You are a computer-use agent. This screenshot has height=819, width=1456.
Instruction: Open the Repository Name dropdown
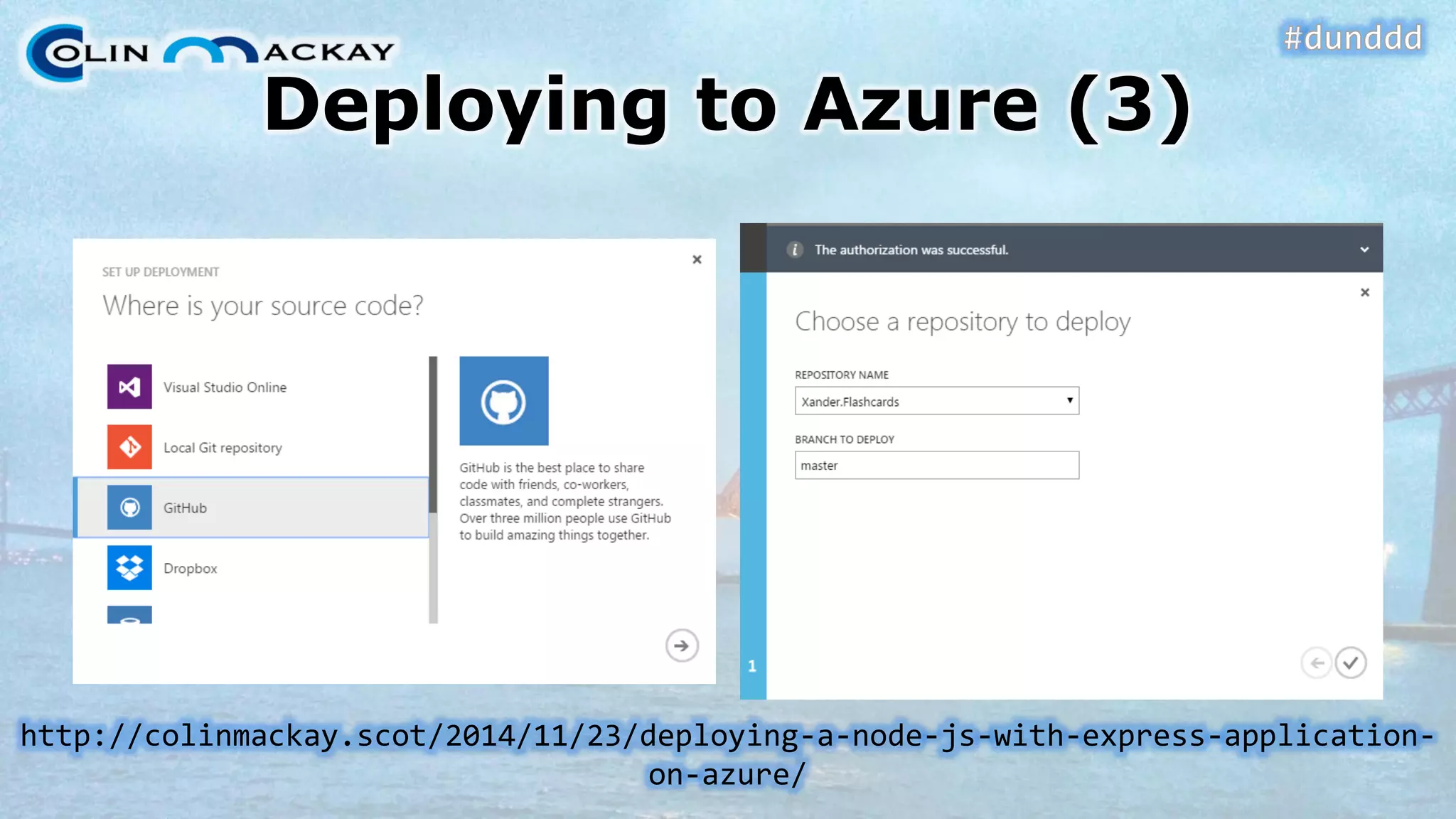tap(937, 401)
